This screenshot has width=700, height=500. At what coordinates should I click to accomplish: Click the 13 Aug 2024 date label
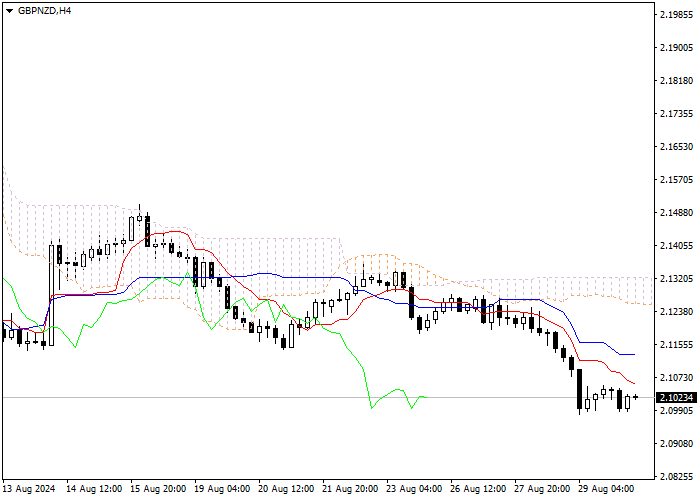coord(29,489)
